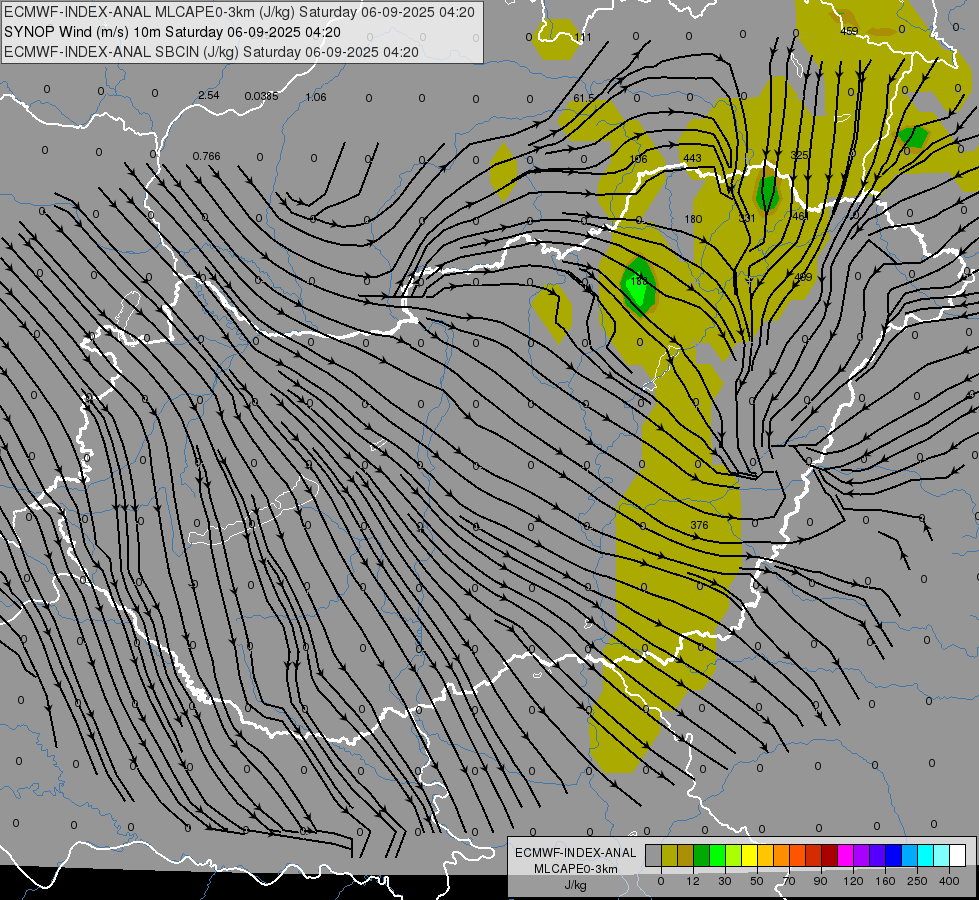
Task: Select the lime yellow-green legend swatch
Action: coord(734,855)
